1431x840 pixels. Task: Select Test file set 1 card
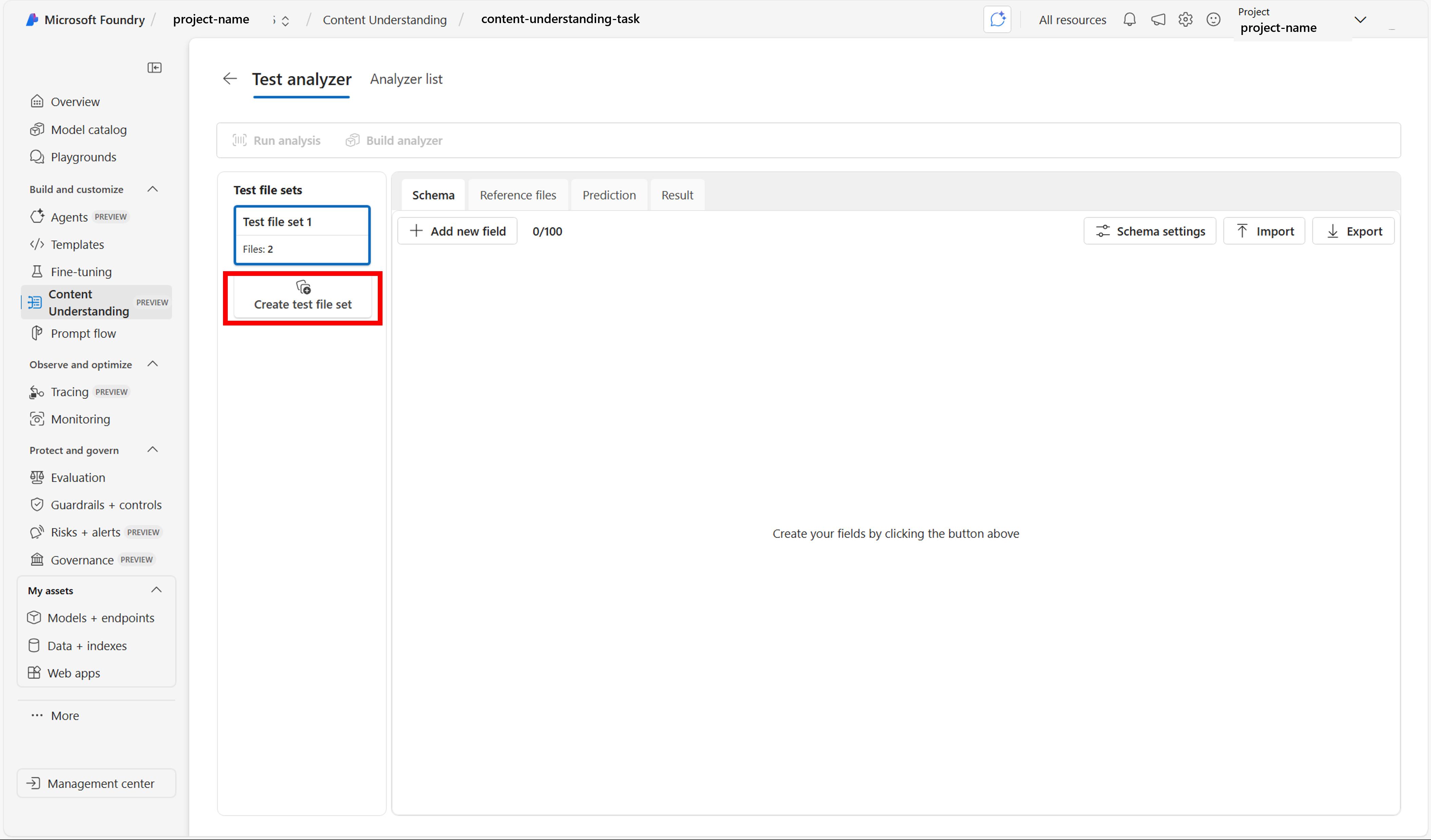(x=302, y=235)
